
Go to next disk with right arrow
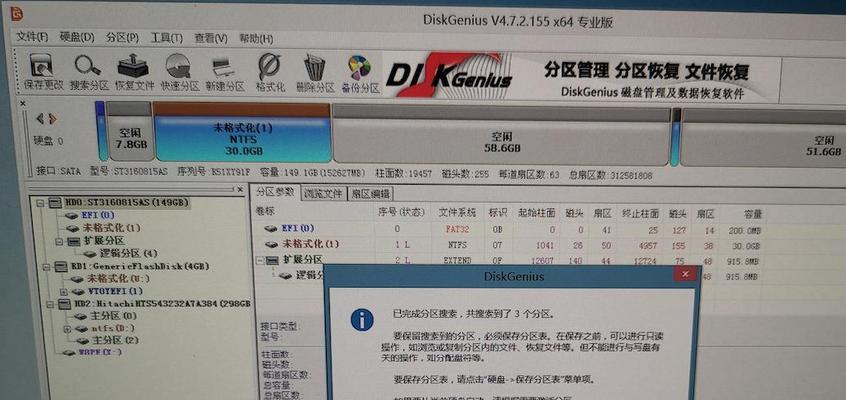point(52,119)
